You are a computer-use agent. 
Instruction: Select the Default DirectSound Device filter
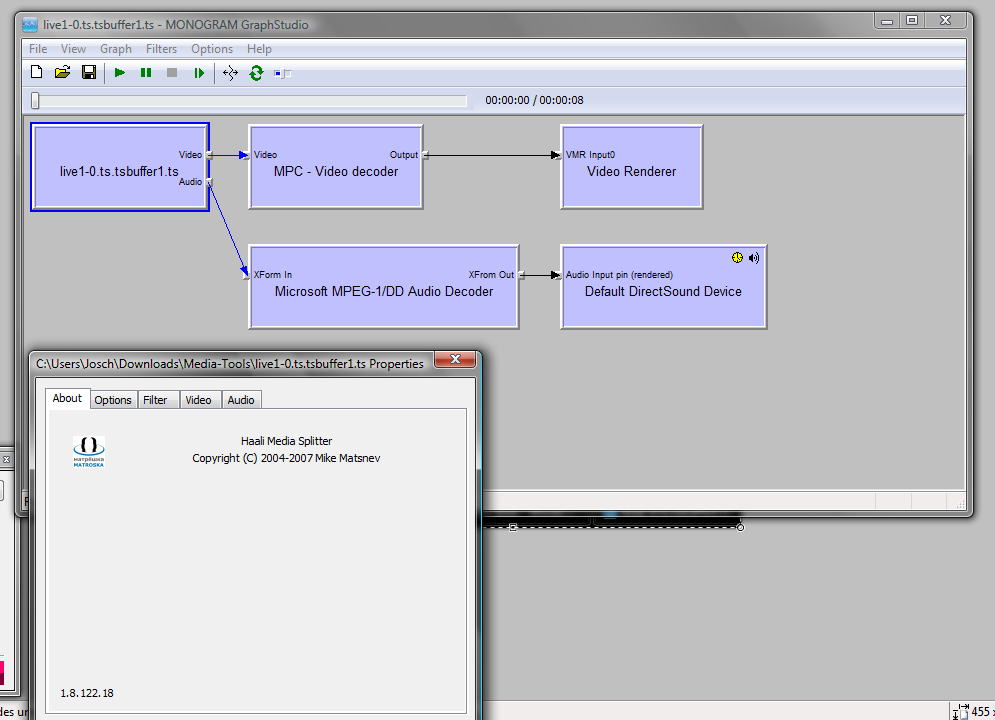click(x=663, y=287)
